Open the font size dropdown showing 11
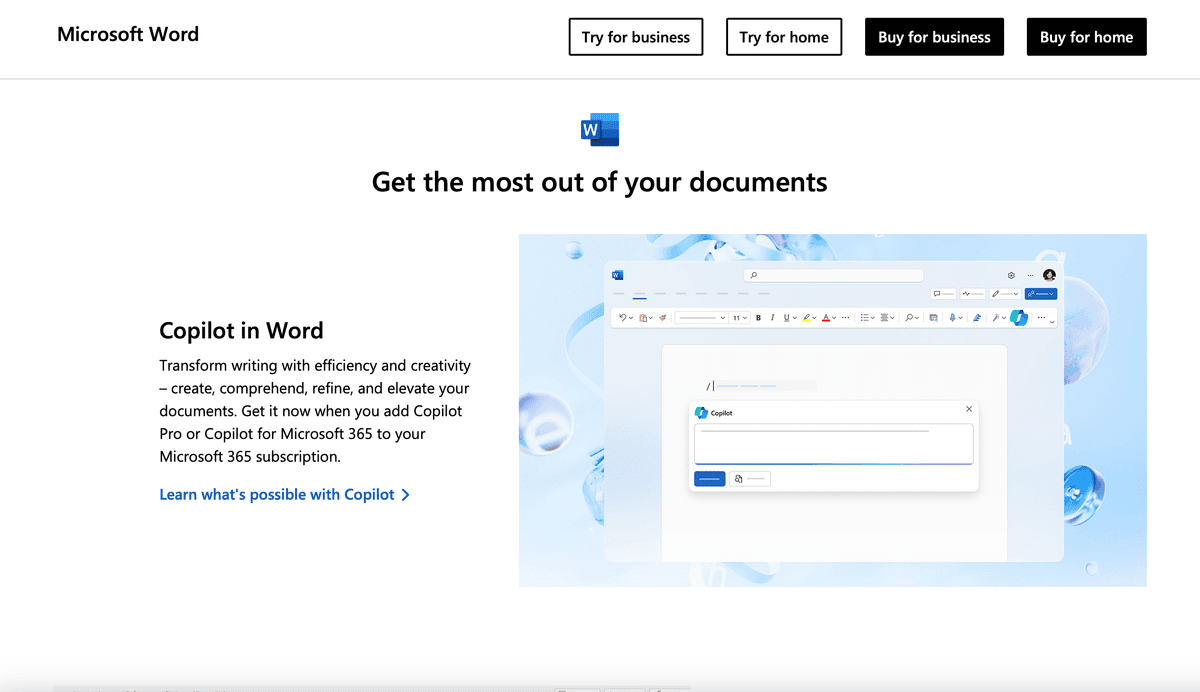1200x692 pixels. tap(738, 317)
